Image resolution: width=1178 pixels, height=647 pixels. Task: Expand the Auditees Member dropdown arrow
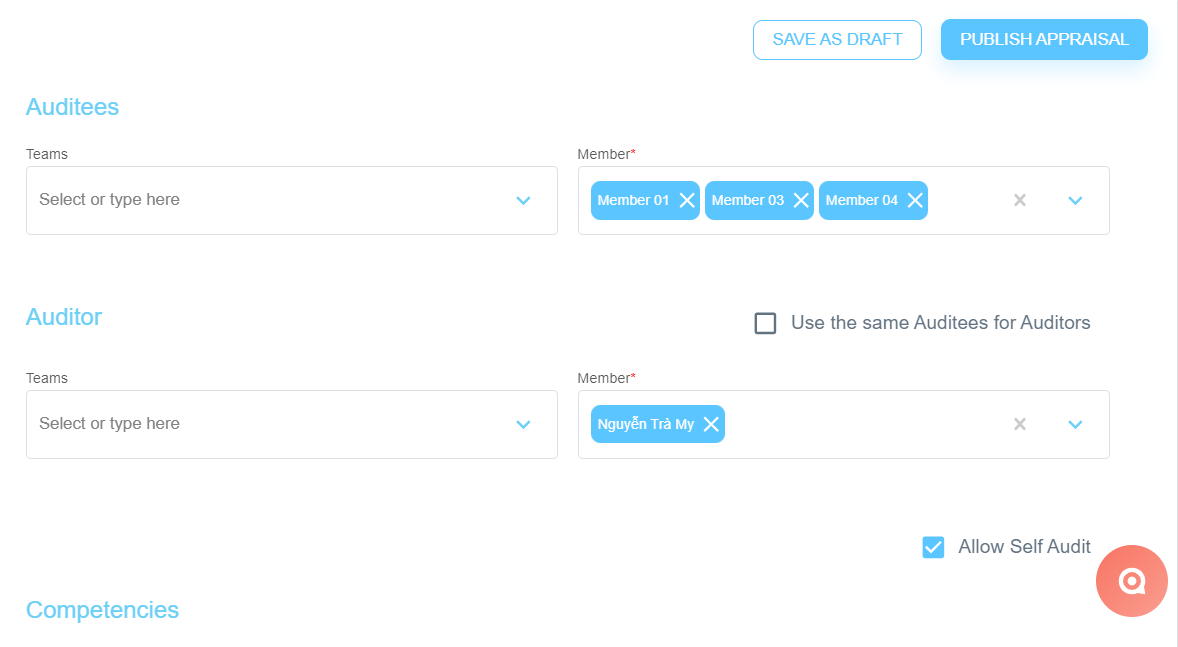1075,201
